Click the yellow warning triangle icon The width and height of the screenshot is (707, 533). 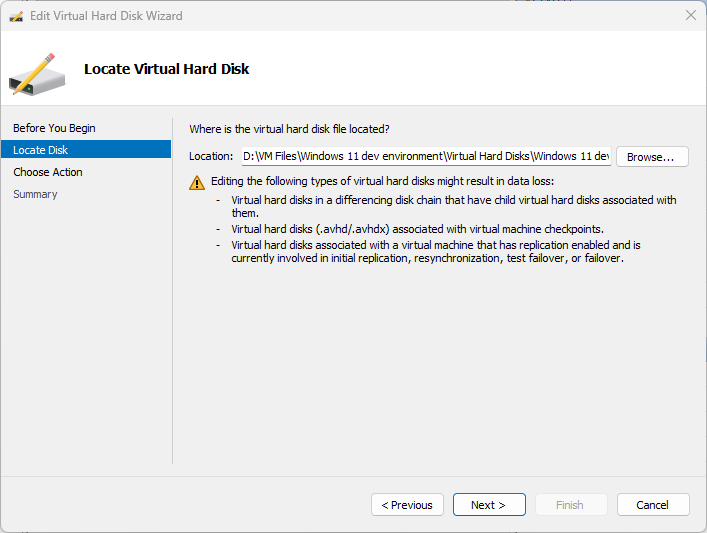pyautogui.click(x=197, y=182)
